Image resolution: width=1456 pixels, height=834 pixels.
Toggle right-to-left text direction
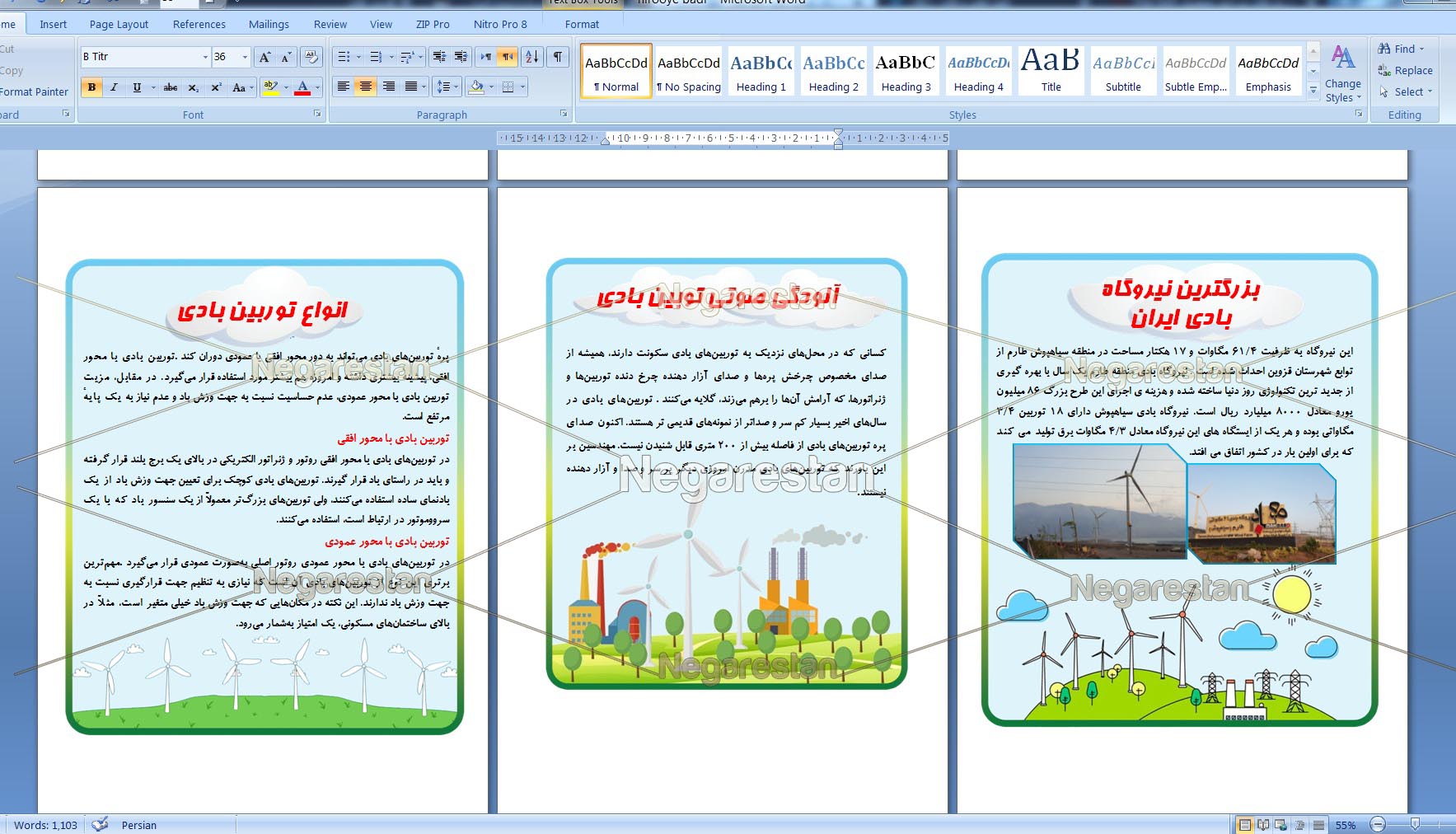[x=508, y=57]
